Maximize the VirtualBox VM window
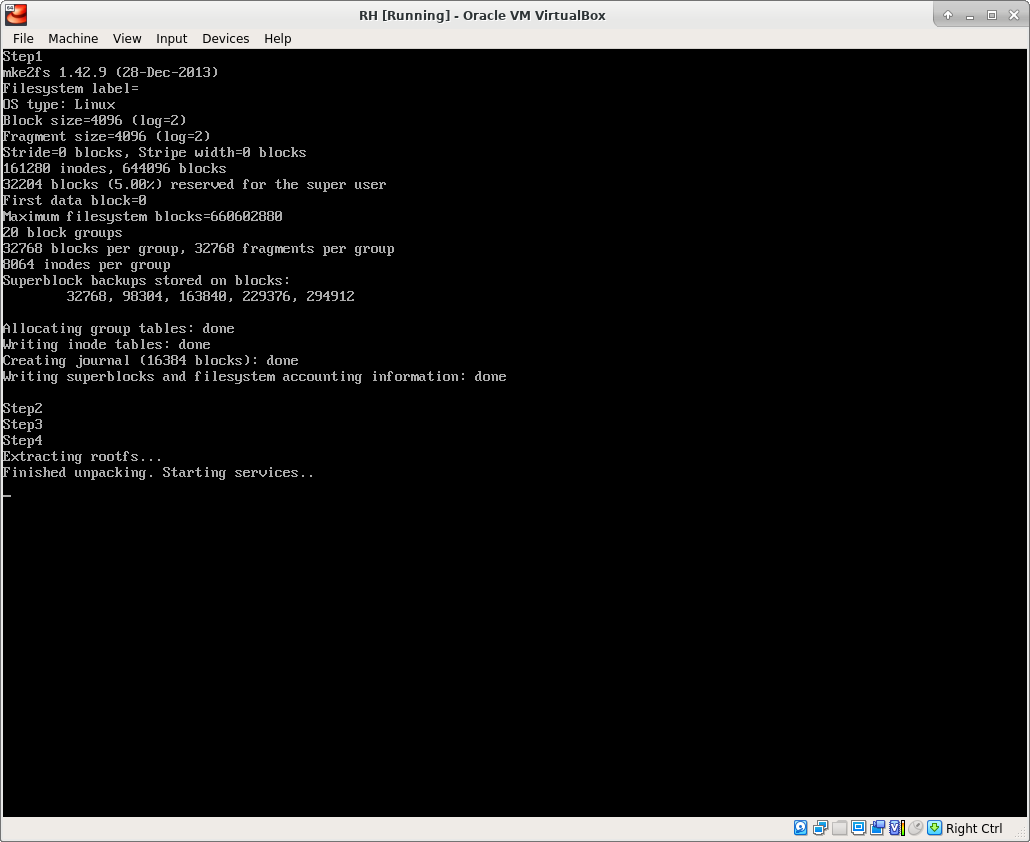This screenshot has height=842, width=1030. [x=992, y=15]
